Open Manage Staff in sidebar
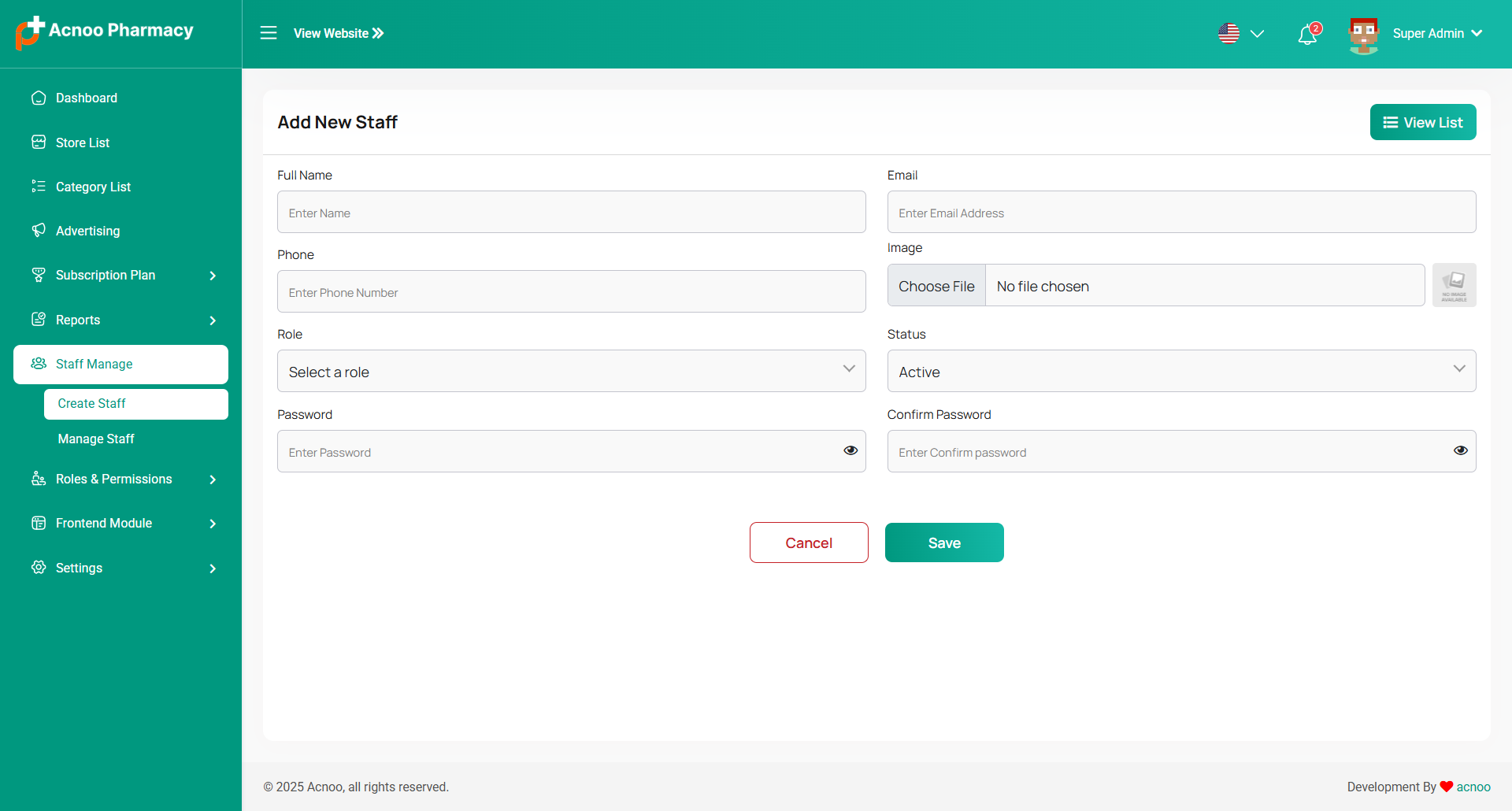Screen dimensions: 1512x811 coord(96,439)
